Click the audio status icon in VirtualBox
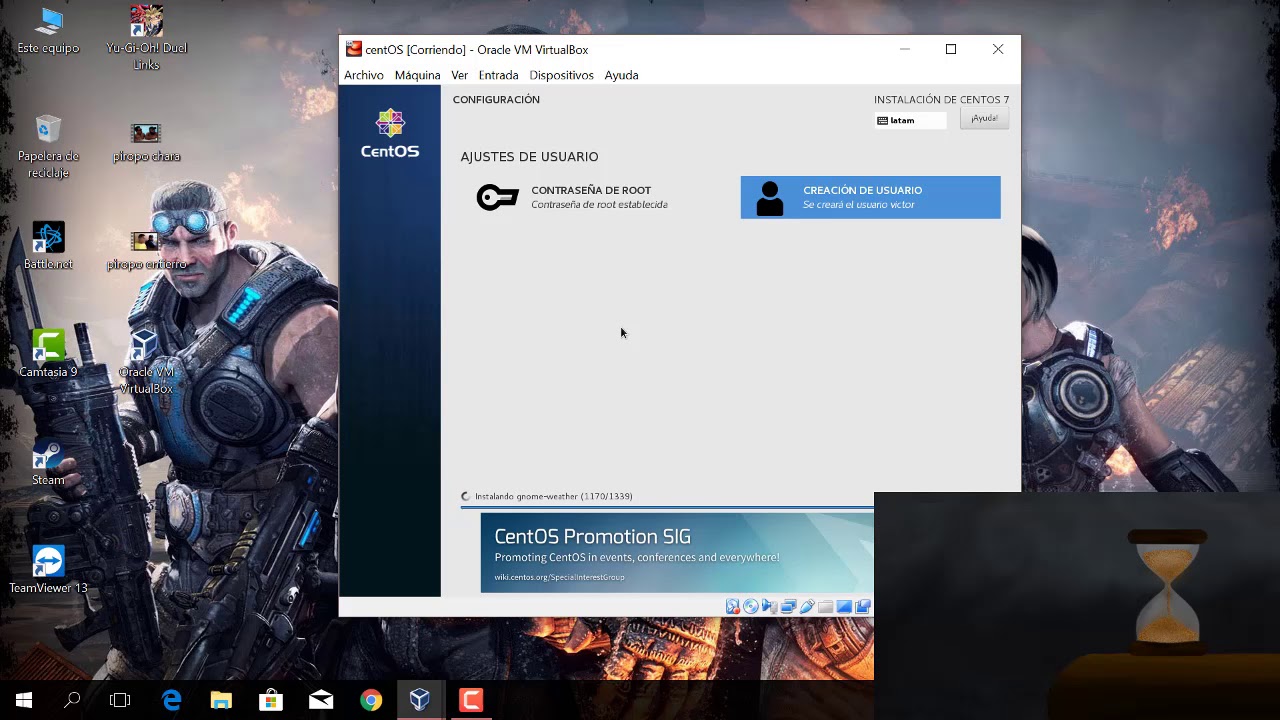The height and width of the screenshot is (720, 1280). tap(769, 606)
